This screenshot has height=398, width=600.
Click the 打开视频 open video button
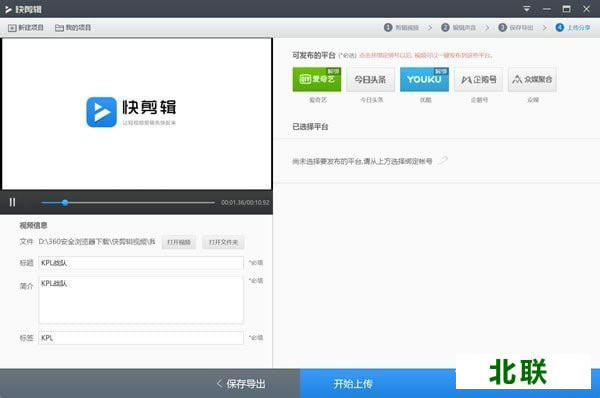pyautogui.click(x=179, y=242)
